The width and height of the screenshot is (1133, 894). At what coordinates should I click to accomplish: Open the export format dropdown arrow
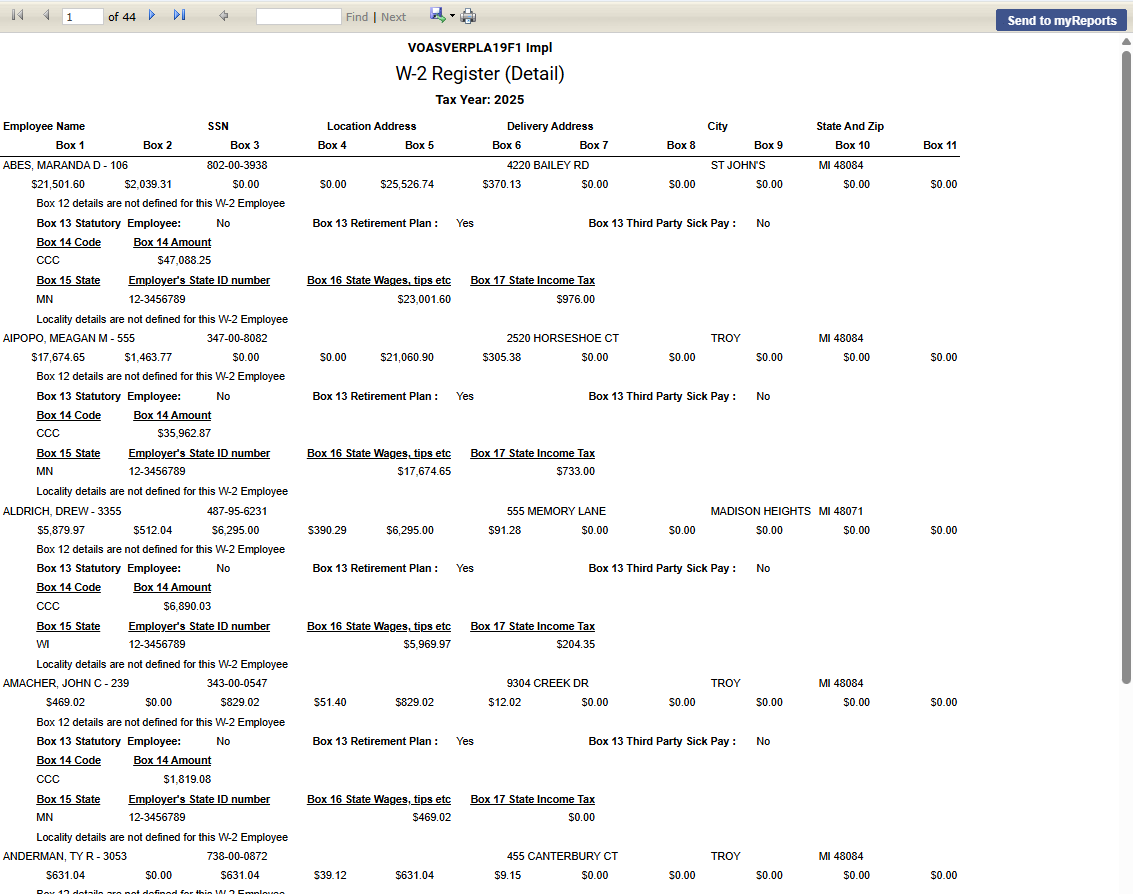click(452, 16)
